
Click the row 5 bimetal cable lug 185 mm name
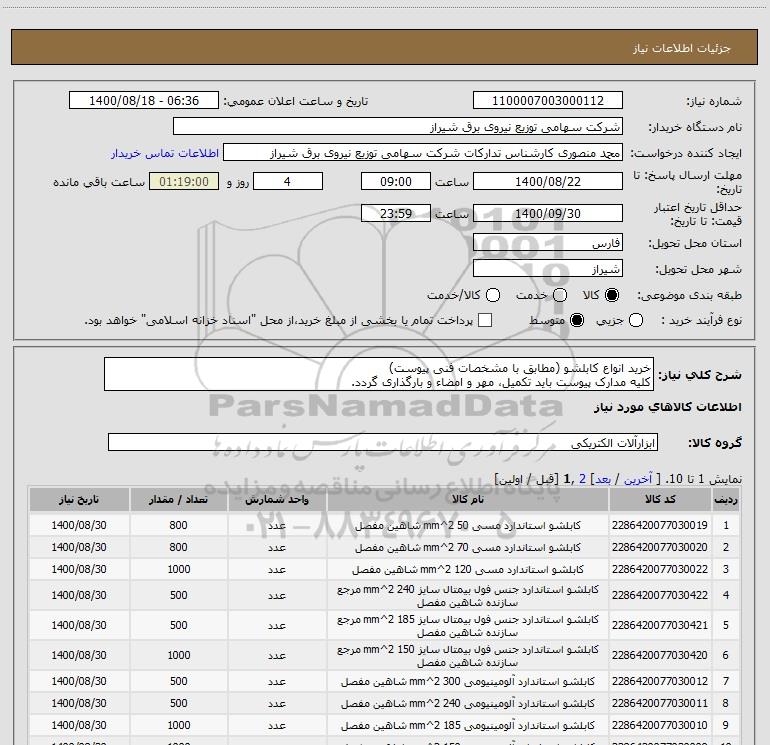(x=468, y=626)
